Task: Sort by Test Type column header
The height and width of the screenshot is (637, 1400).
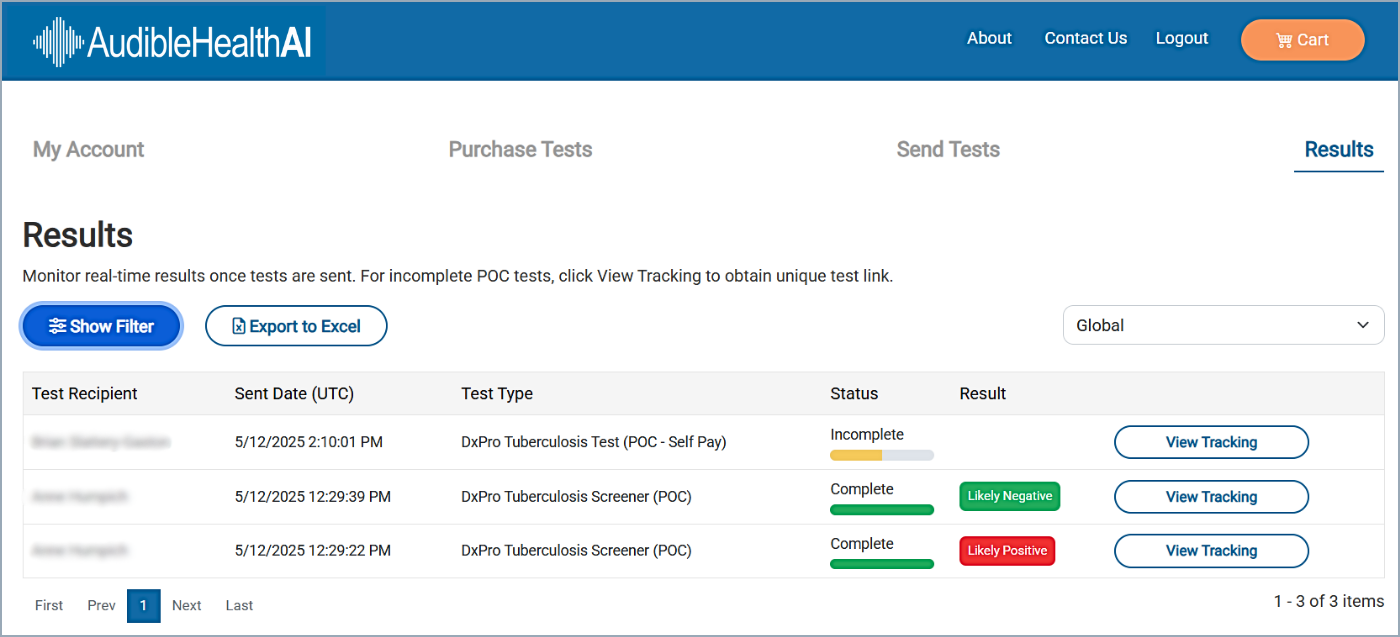Action: click(x=497, y=394)
